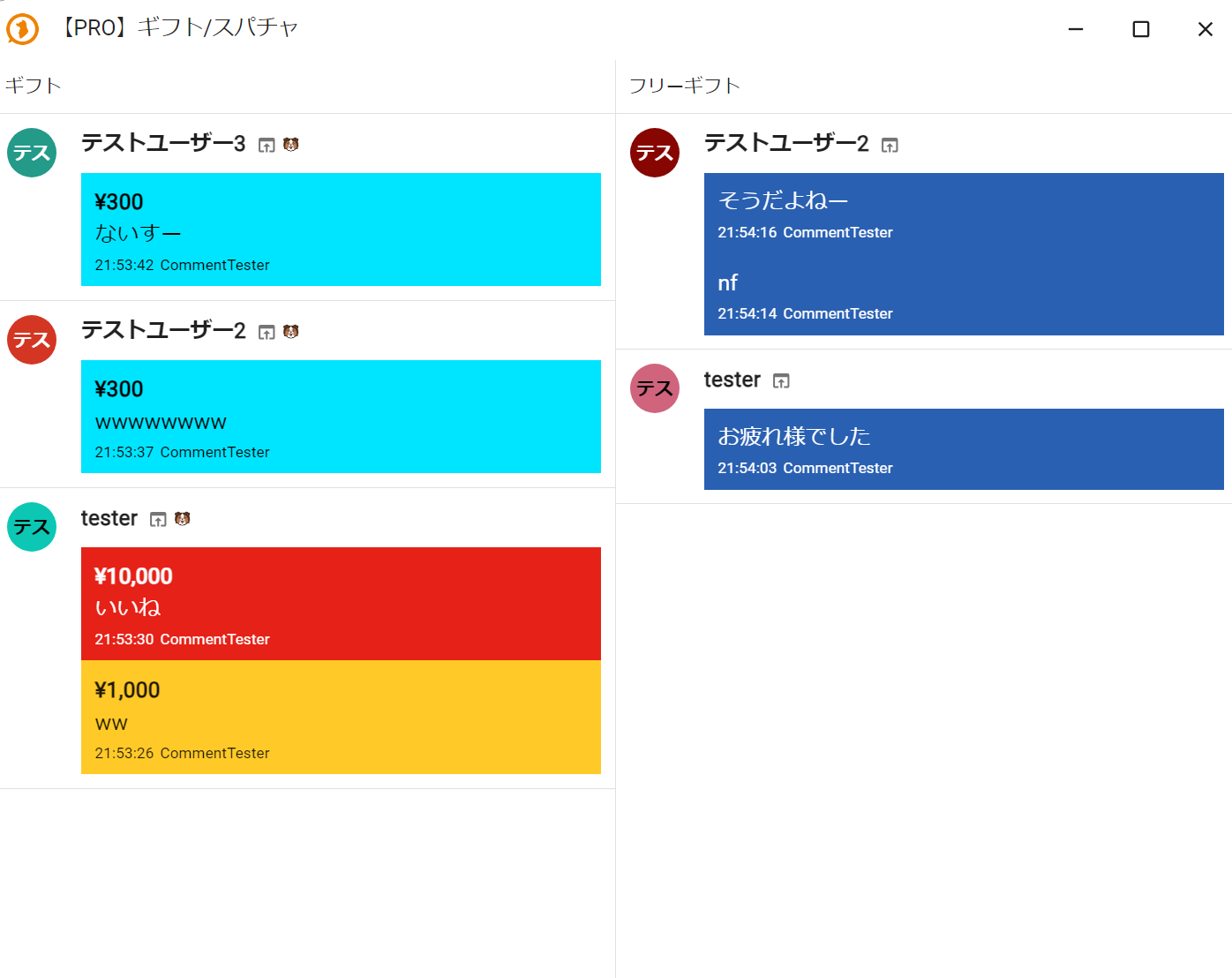Maximize the ギフト/スパチャ window
The image size is (1232, 978).
[1140, 29]
